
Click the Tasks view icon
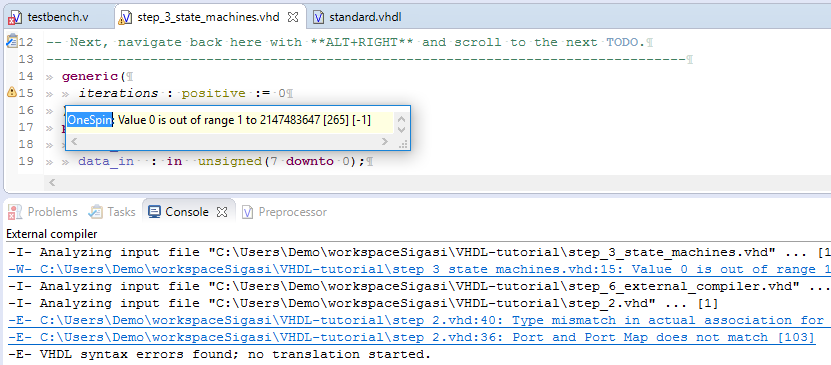tap(95, 212)
